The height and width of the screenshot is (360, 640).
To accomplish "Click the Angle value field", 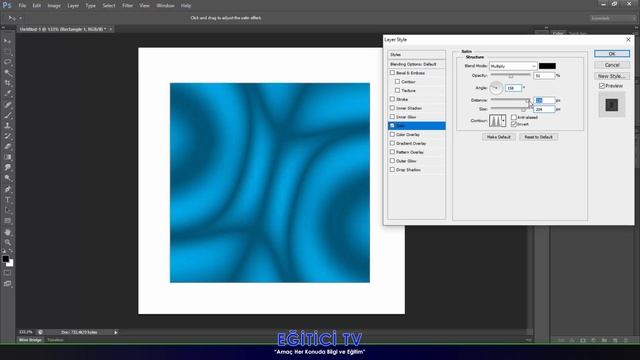I will click(513, 88).
